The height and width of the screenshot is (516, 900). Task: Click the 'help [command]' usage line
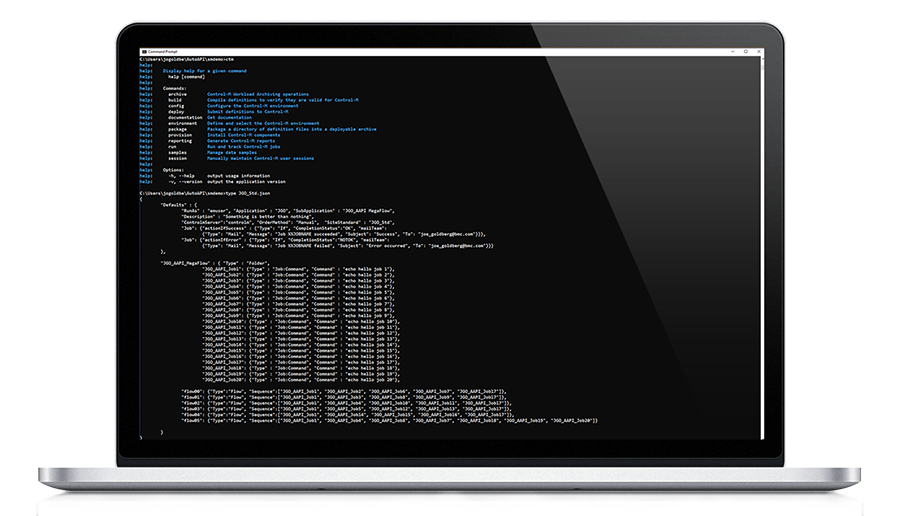coord(186,77)
